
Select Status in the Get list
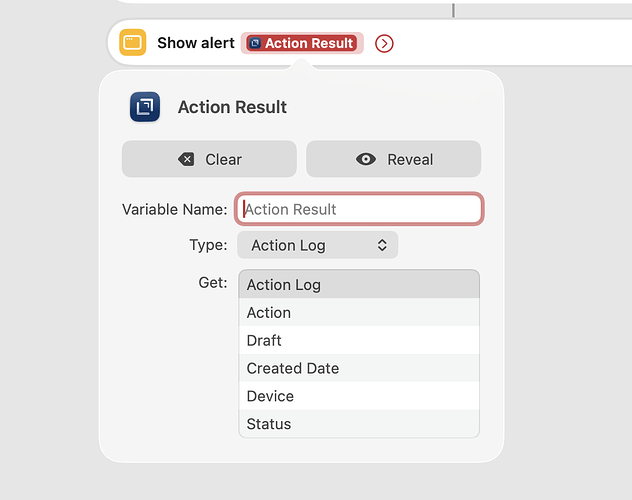point(358,424)
